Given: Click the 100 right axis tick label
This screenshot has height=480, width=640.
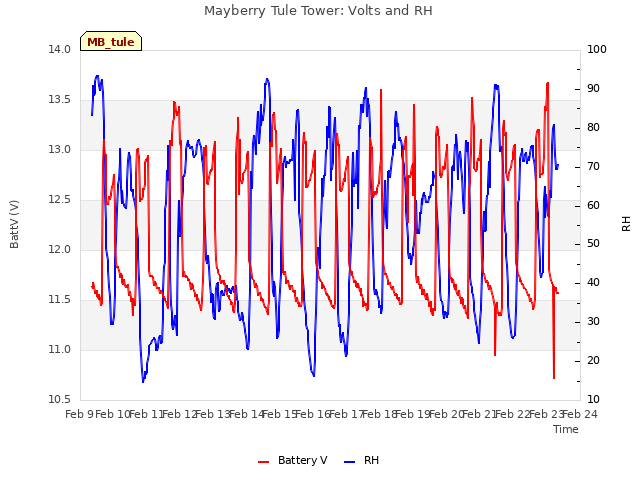Looking at the screenshot, I should point(597,49).
